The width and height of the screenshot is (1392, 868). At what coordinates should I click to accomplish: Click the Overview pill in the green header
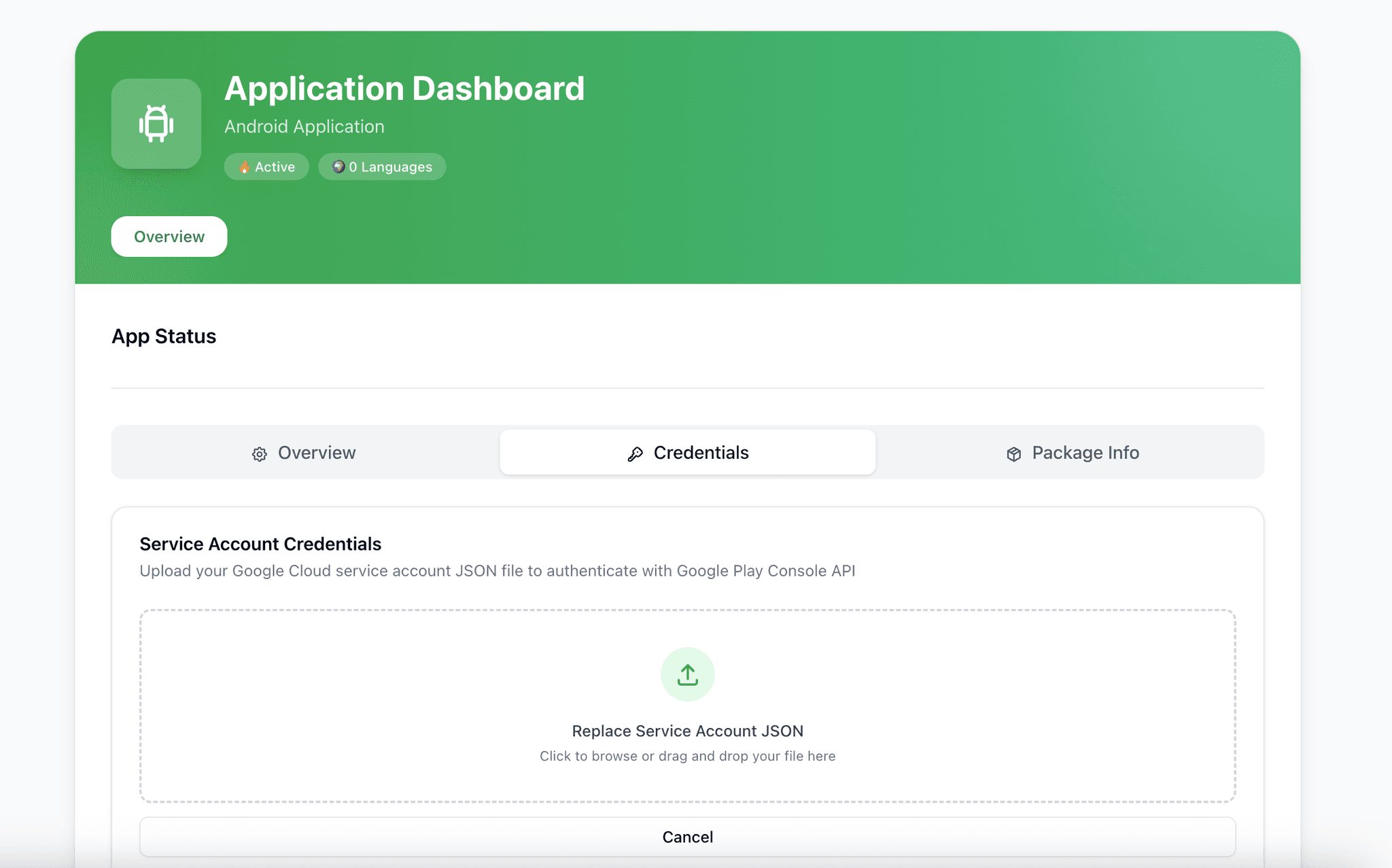(169, 237)
